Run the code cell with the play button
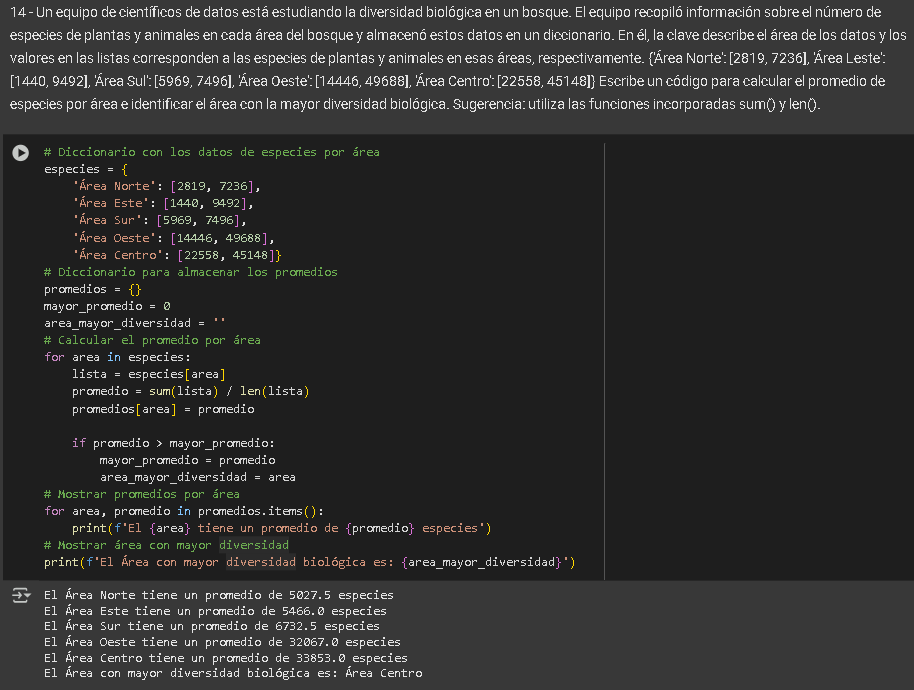This screenshot has height=690, width=914. 20,153
